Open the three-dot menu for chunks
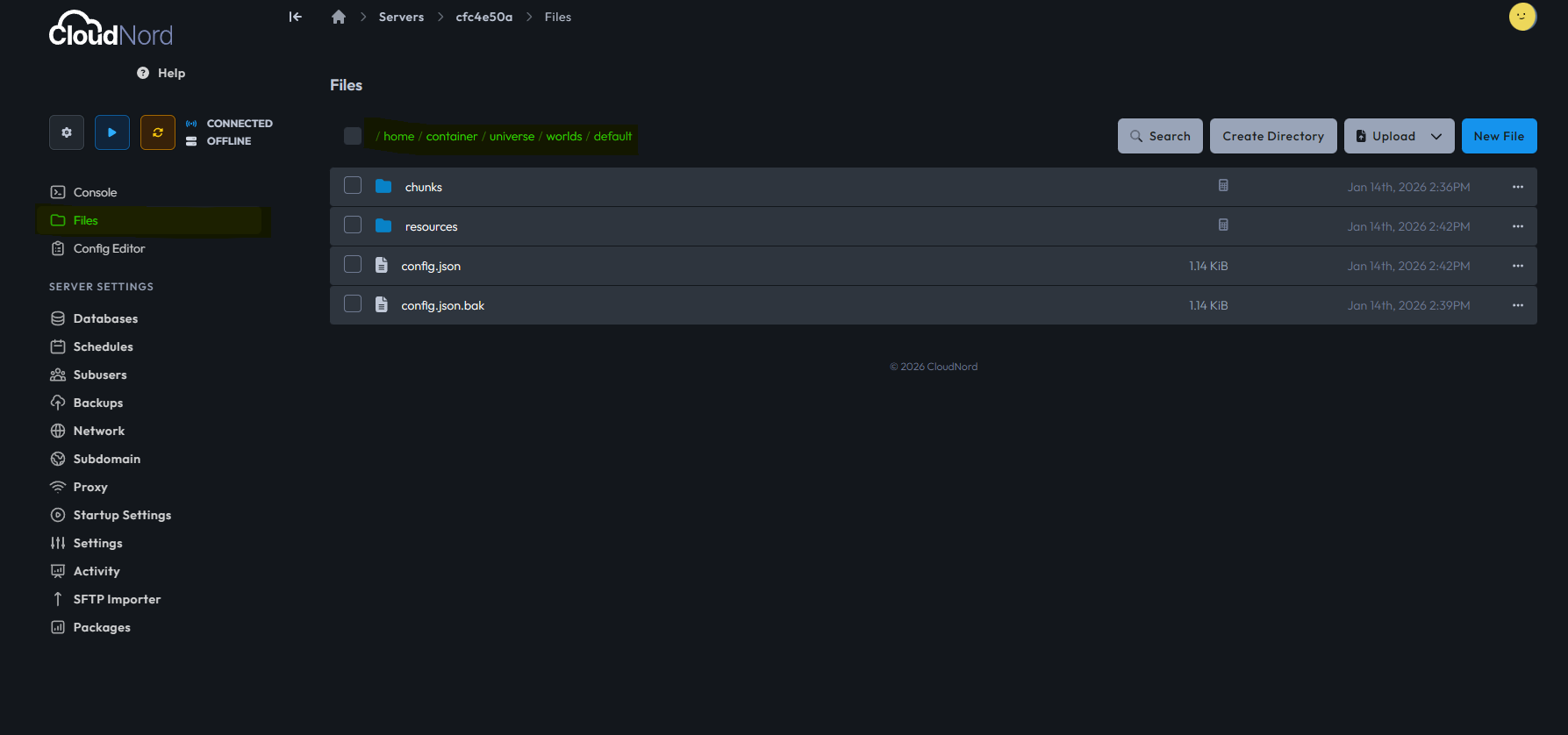 (x=1518, y=187)
